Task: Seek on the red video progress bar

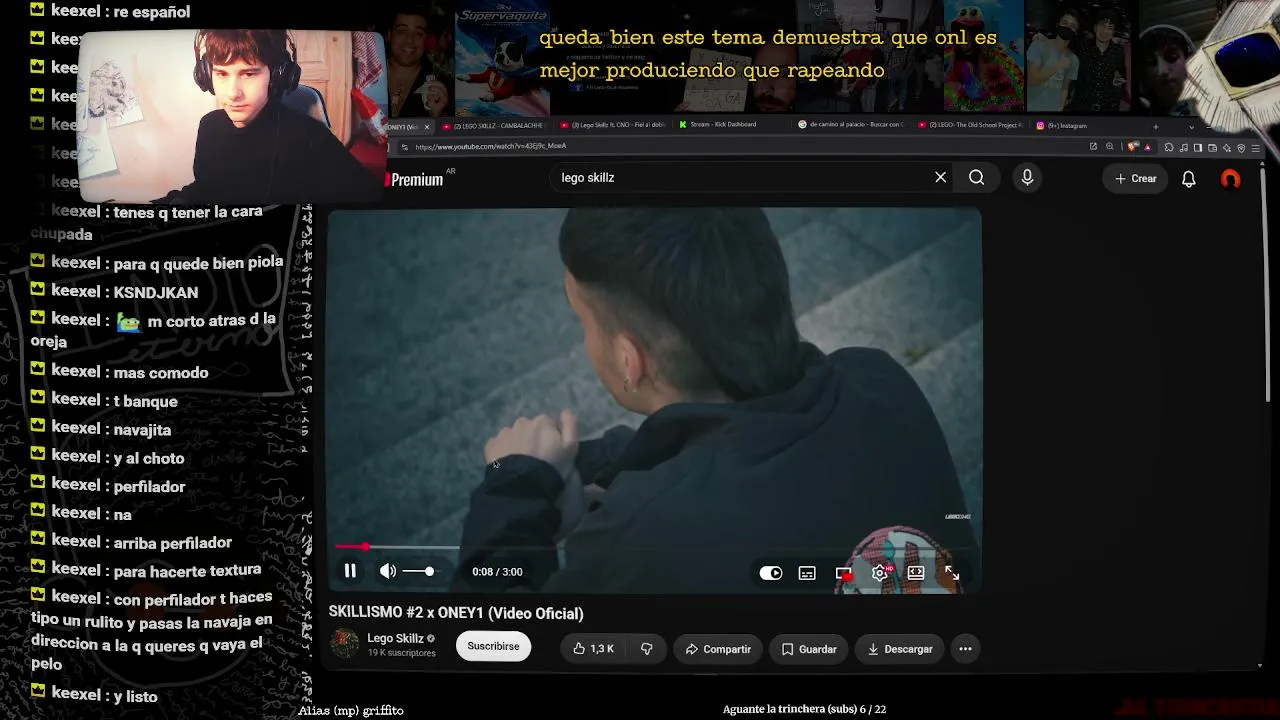Action: 654,547
